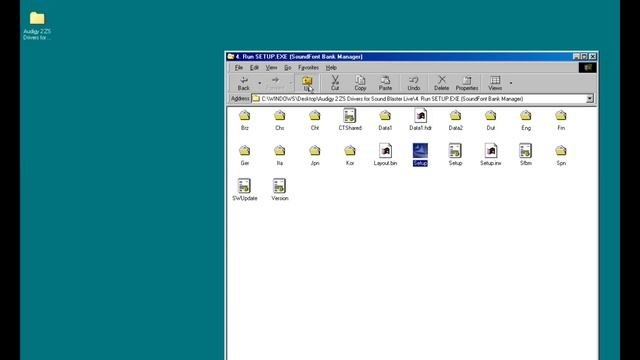Screen dimensions: 640x360
Task: Open the Go menu
Action: coord(288,68)
